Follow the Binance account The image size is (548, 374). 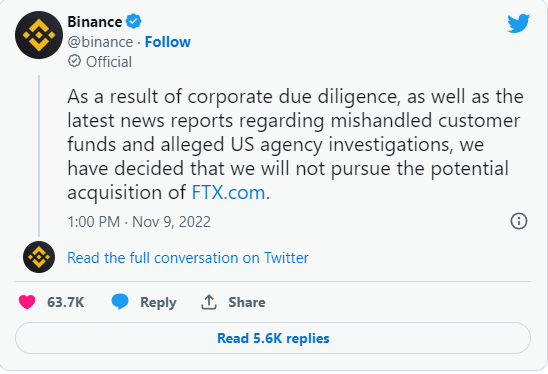pos(168,42)
